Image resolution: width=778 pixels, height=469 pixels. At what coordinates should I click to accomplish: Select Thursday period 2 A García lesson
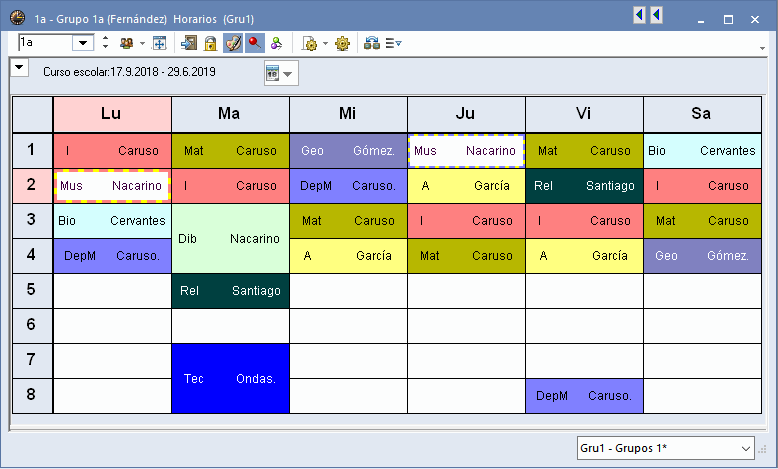click(466, 186)
